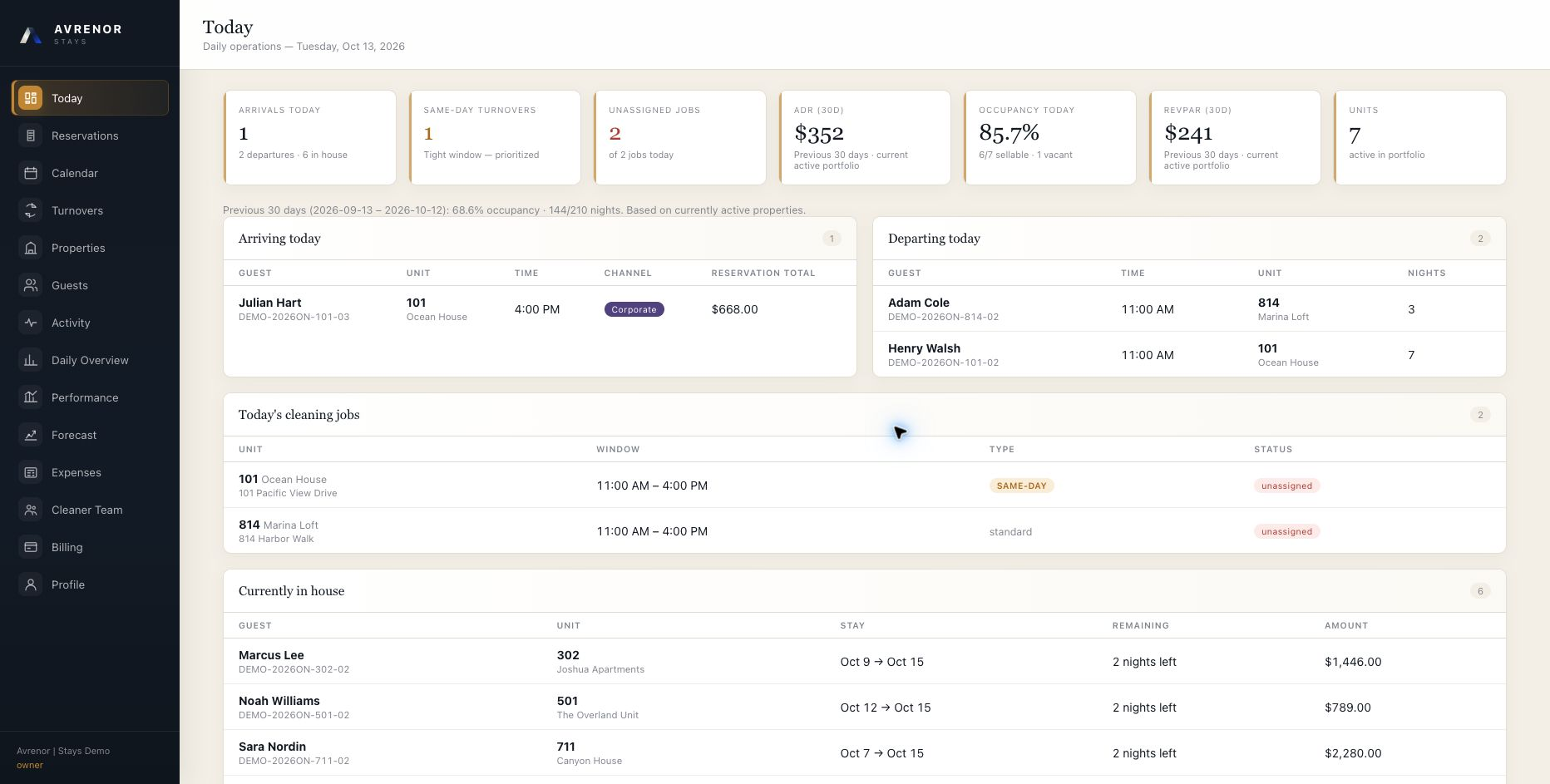1550x784 pixels.
Task: Go to the Calendar page label
Action: tap(75, 173)
